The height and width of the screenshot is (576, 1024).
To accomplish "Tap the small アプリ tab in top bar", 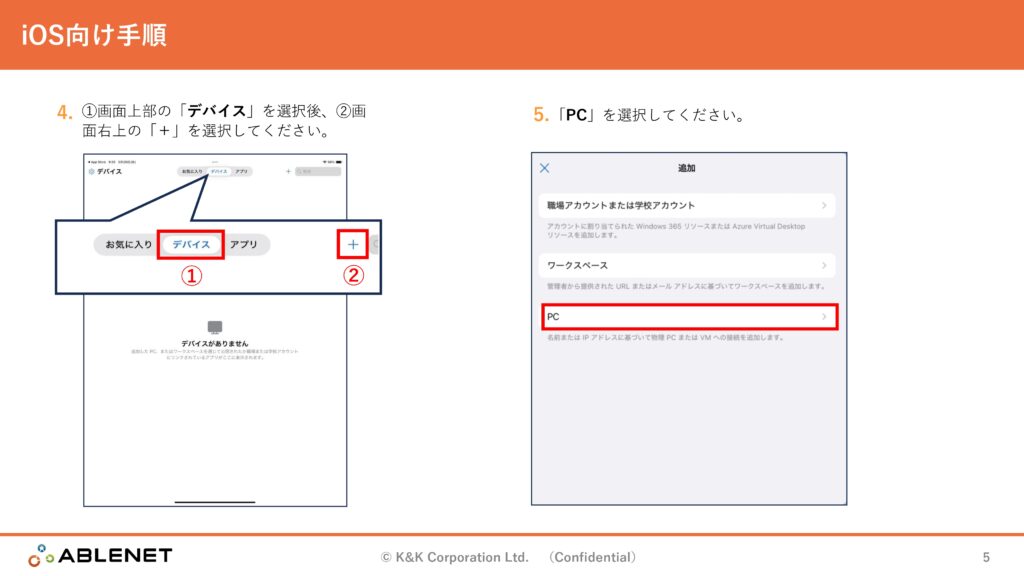I will click(241, 172).
